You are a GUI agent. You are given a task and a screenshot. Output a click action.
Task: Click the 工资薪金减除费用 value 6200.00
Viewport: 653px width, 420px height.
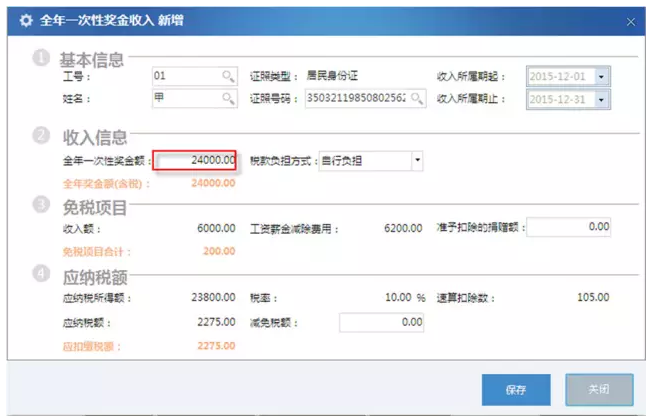[403, 228]
